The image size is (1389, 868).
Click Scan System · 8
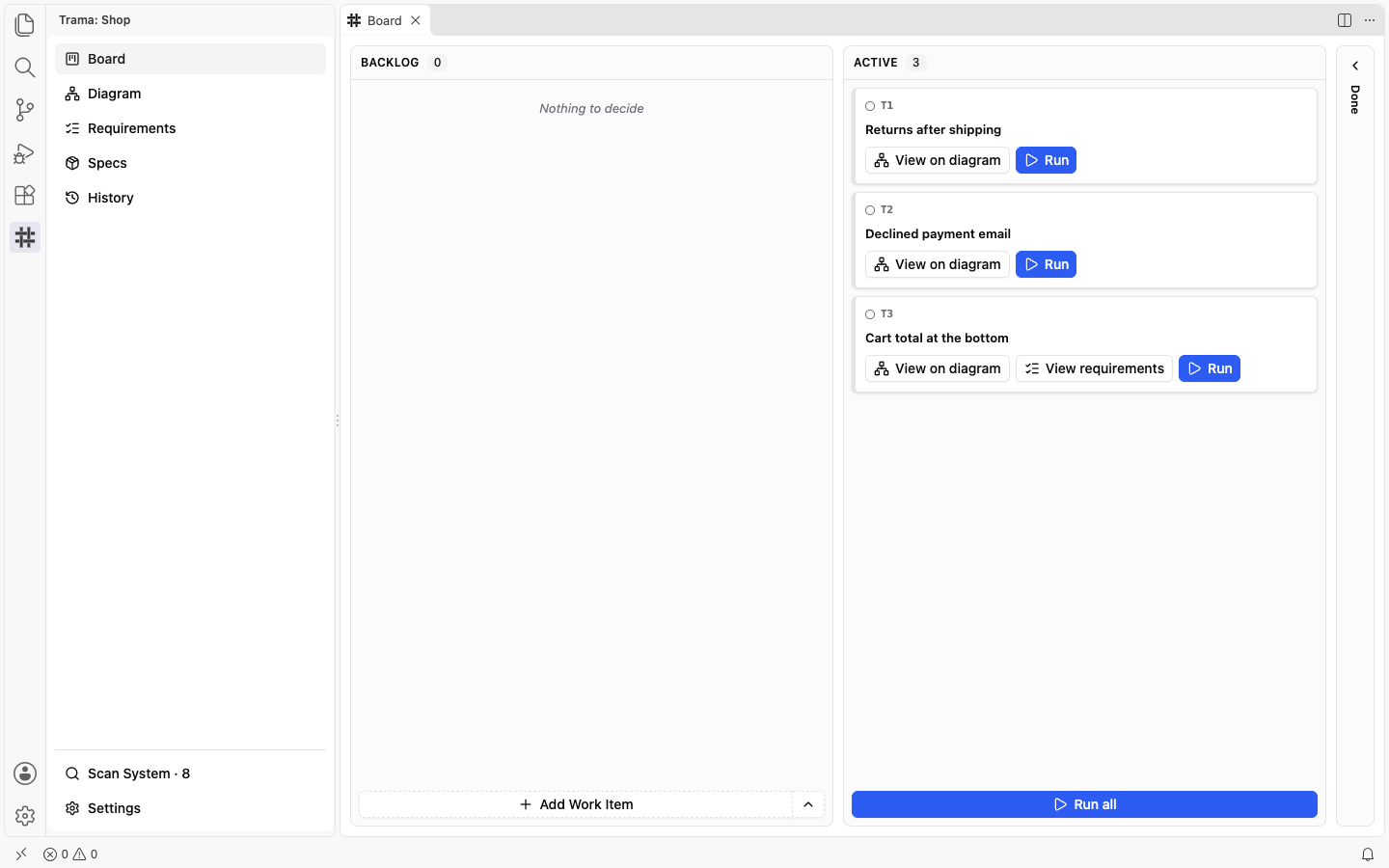191,773
